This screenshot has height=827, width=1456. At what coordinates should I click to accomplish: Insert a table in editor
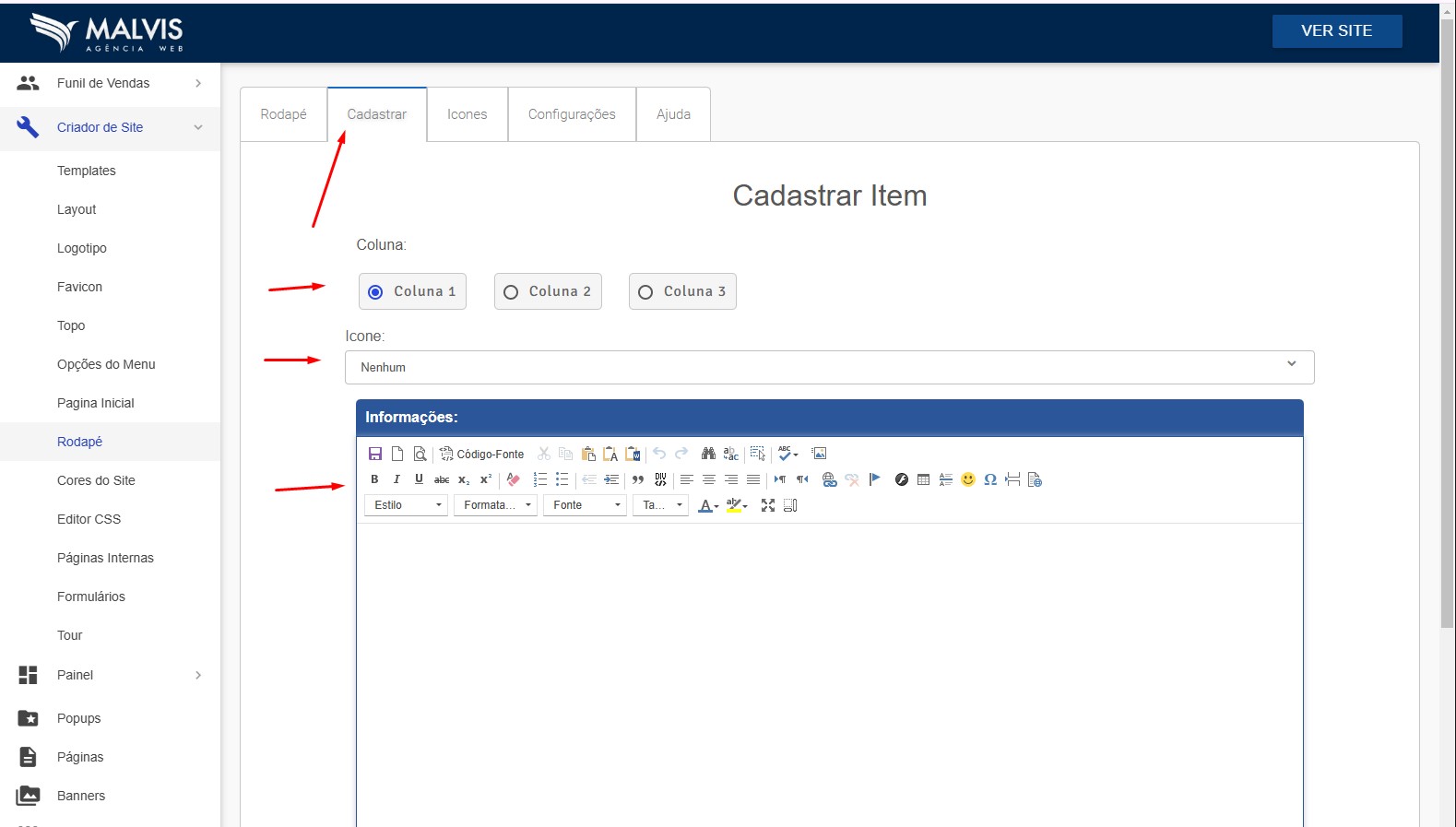coord(924,479)
